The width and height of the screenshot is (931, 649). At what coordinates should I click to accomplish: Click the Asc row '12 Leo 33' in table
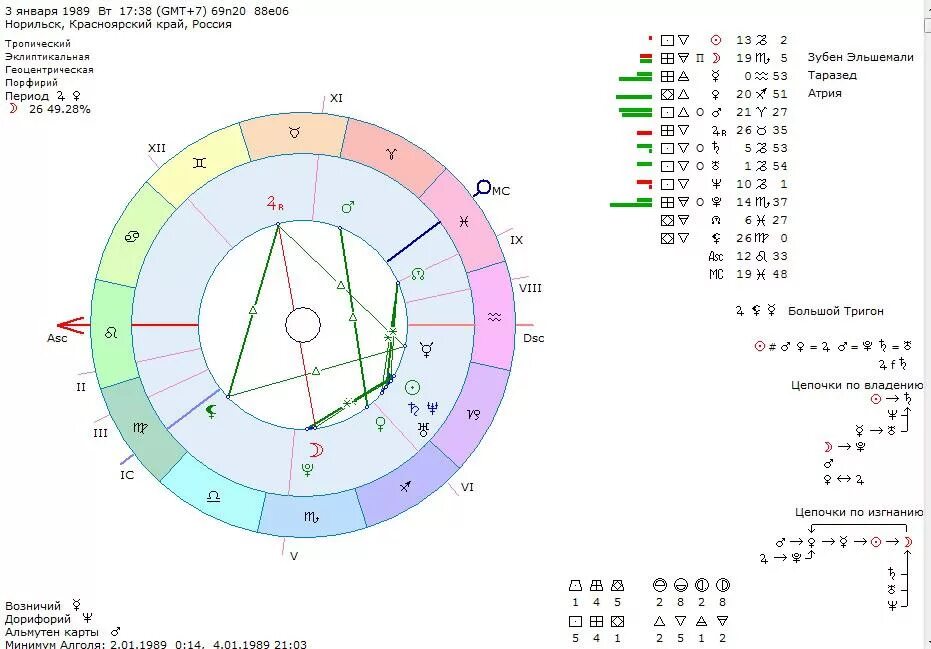click(747, 256)
